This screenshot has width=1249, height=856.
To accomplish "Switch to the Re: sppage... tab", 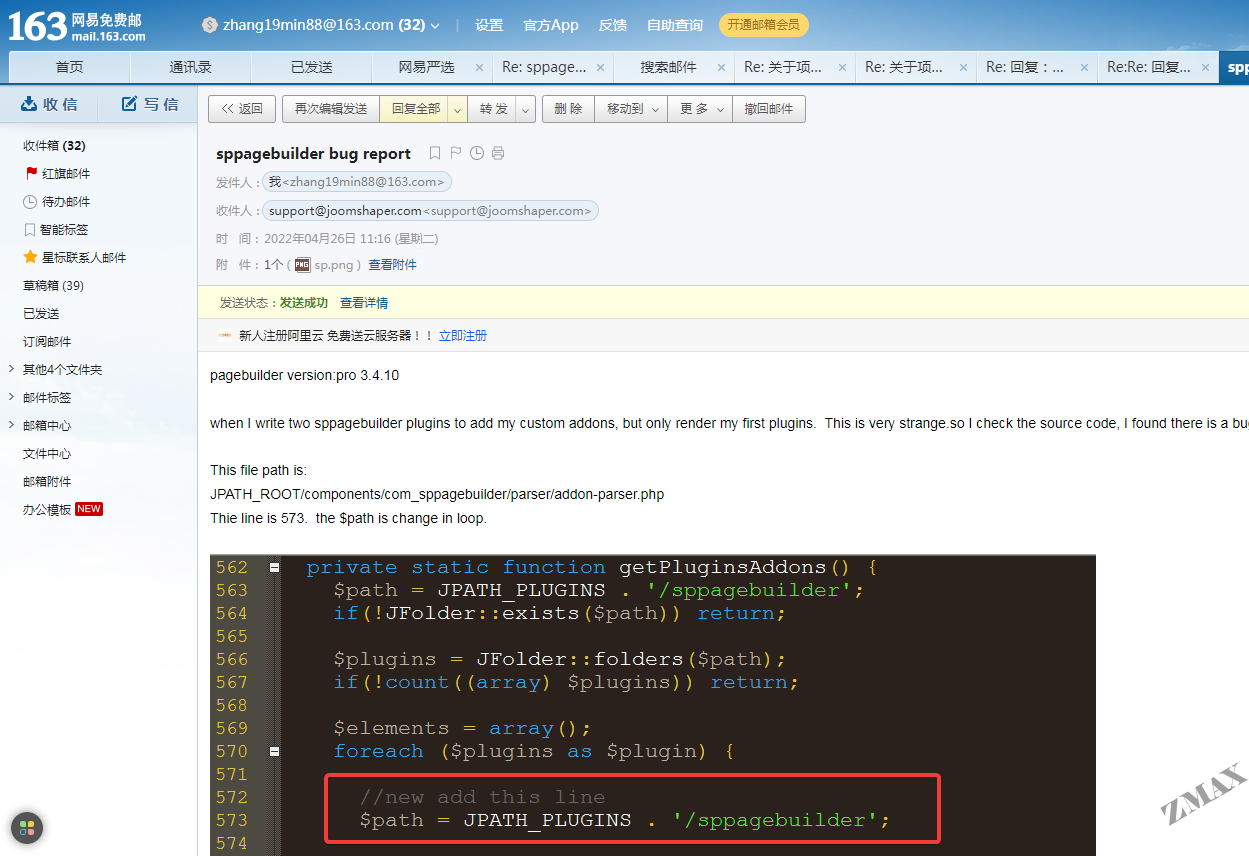I will point(544,67).
